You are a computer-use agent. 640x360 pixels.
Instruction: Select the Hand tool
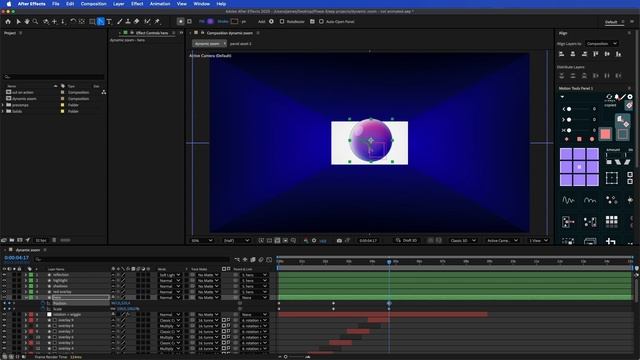(x=27, y=21)
